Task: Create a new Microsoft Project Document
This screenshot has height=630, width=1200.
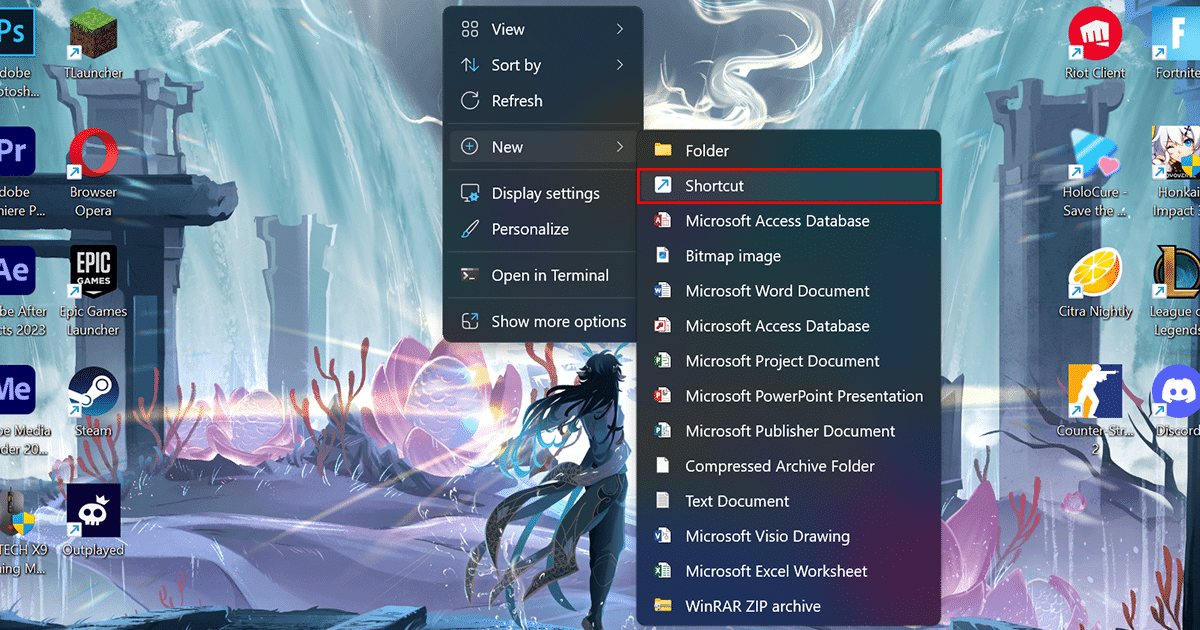Action: [789, 361]
